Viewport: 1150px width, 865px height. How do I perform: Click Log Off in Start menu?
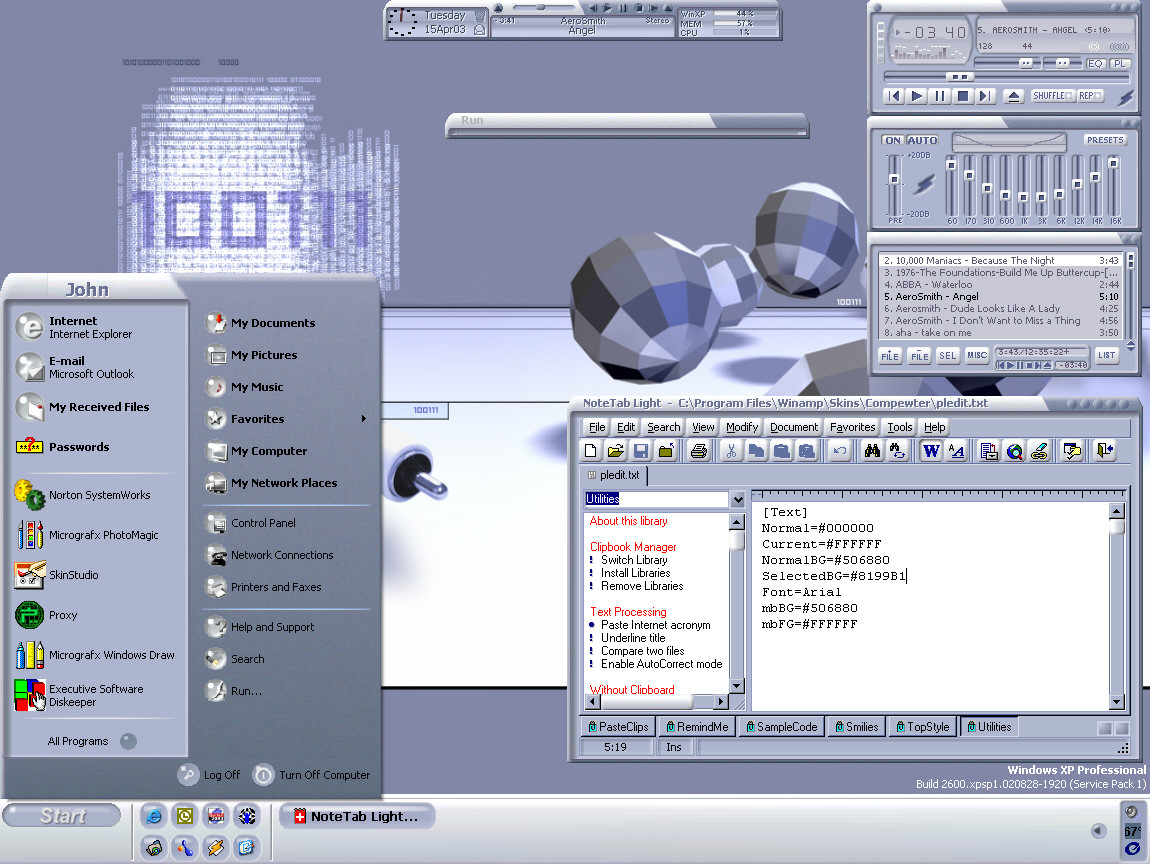tap(210, 775)
